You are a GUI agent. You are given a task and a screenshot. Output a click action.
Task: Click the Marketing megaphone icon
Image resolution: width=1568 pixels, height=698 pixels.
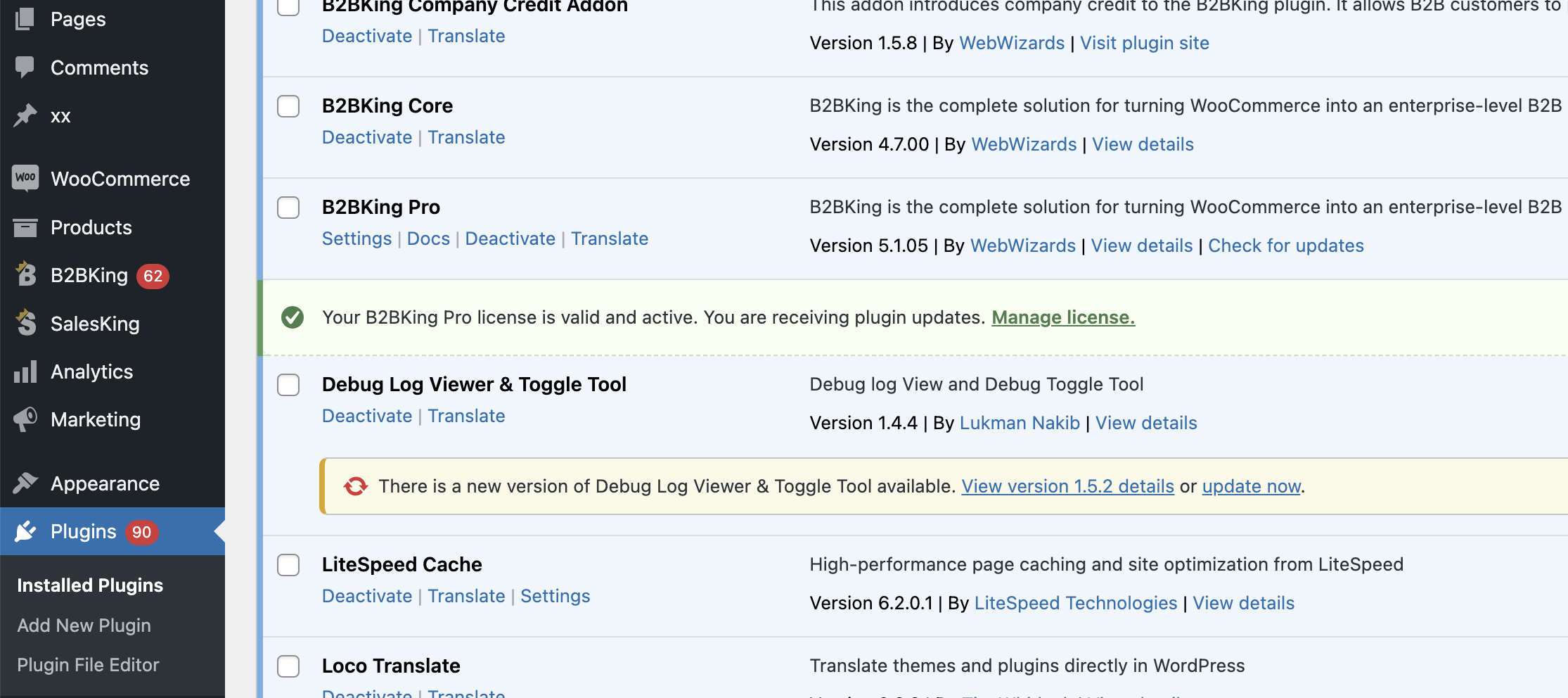tap(25, 419)
